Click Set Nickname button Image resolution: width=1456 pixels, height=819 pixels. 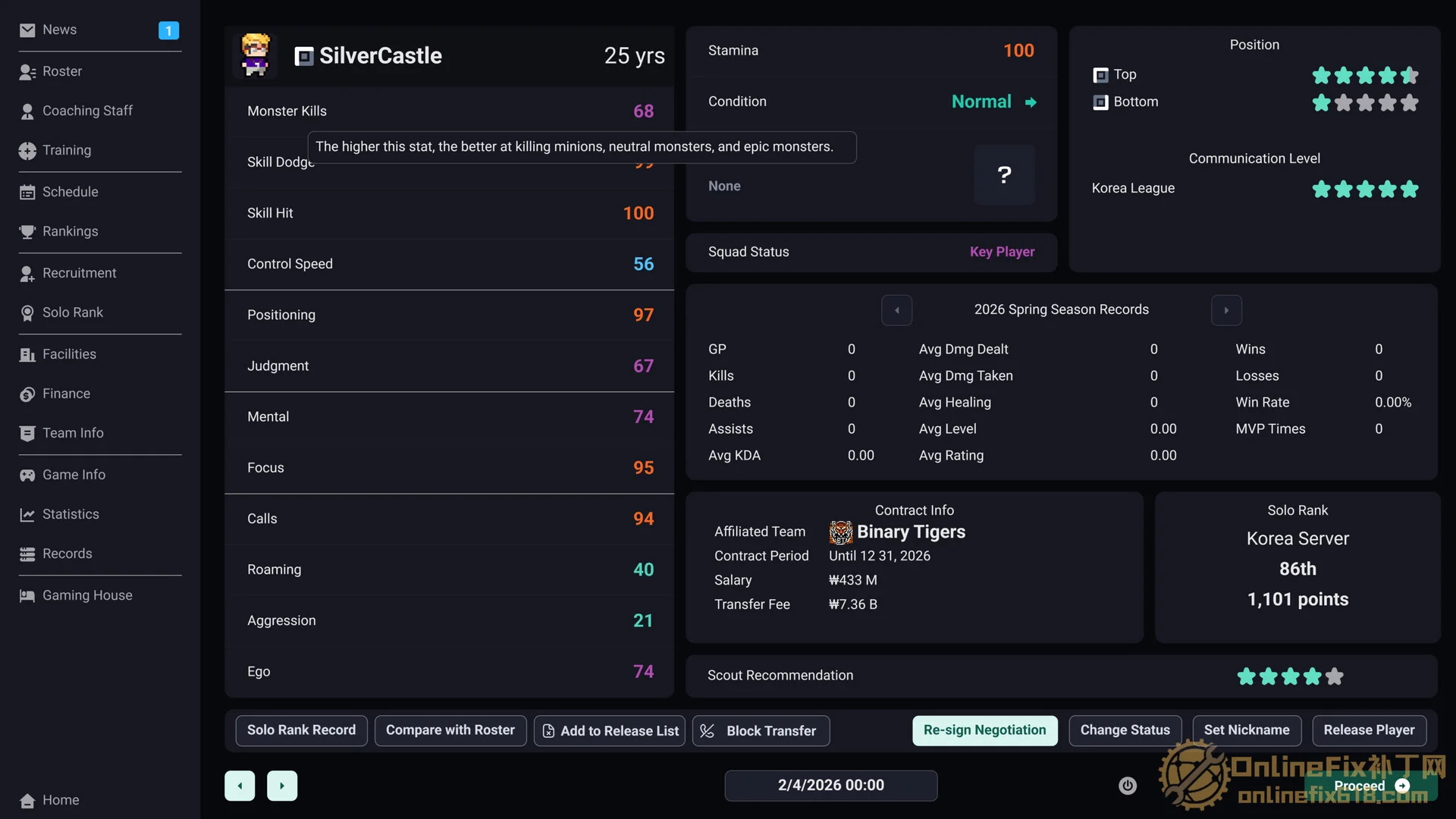tap(1247, 730)
